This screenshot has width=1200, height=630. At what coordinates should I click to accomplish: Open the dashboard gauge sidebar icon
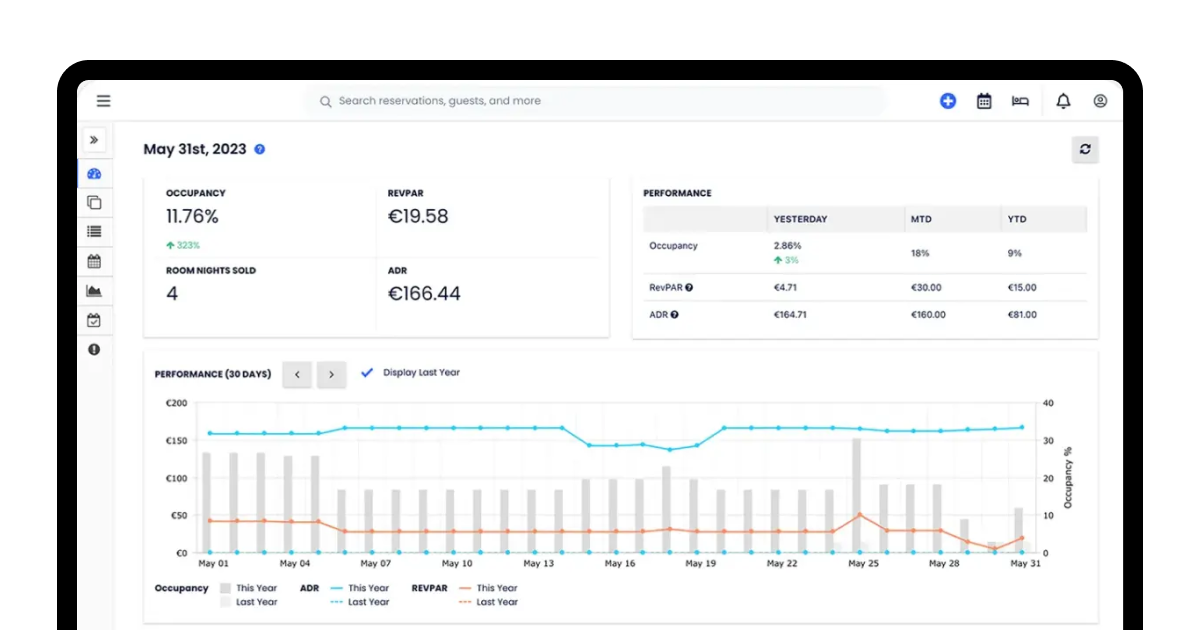[x=94, y=173]
